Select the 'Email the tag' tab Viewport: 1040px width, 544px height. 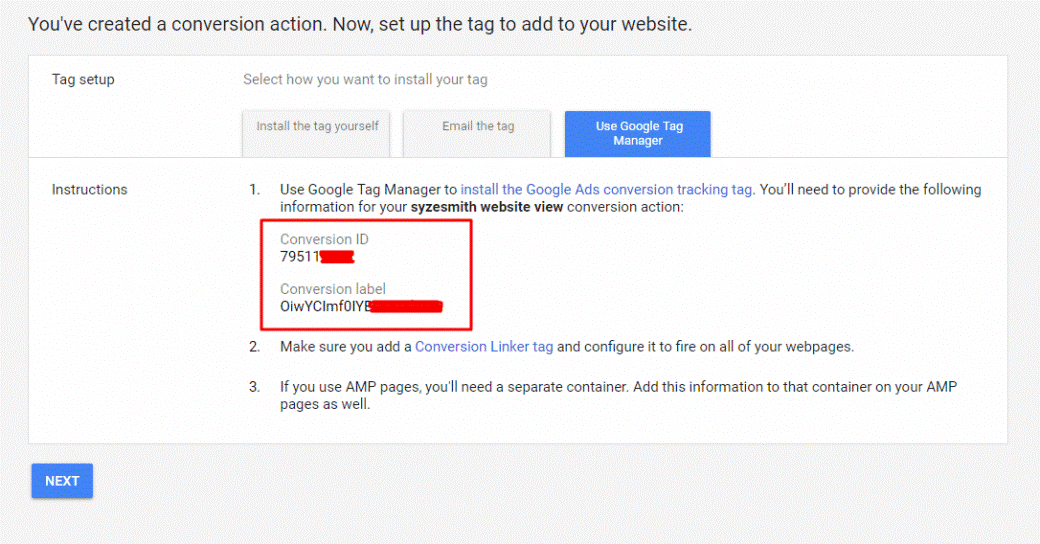[x=478, y=133]
